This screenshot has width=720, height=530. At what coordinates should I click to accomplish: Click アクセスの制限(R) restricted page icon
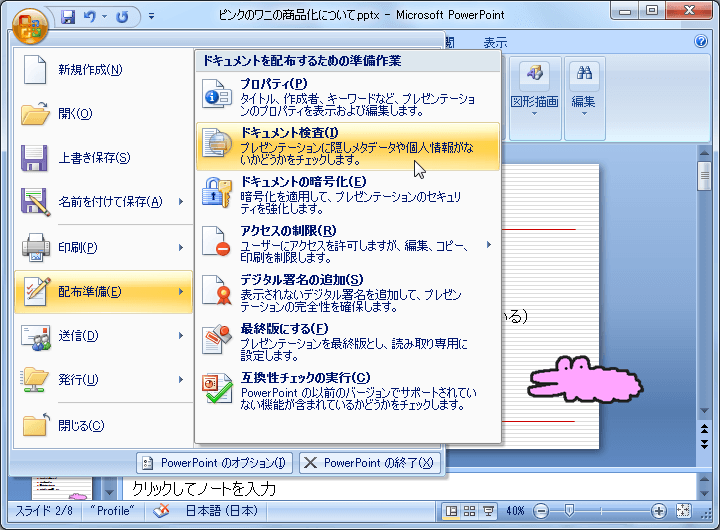[217, 241]
